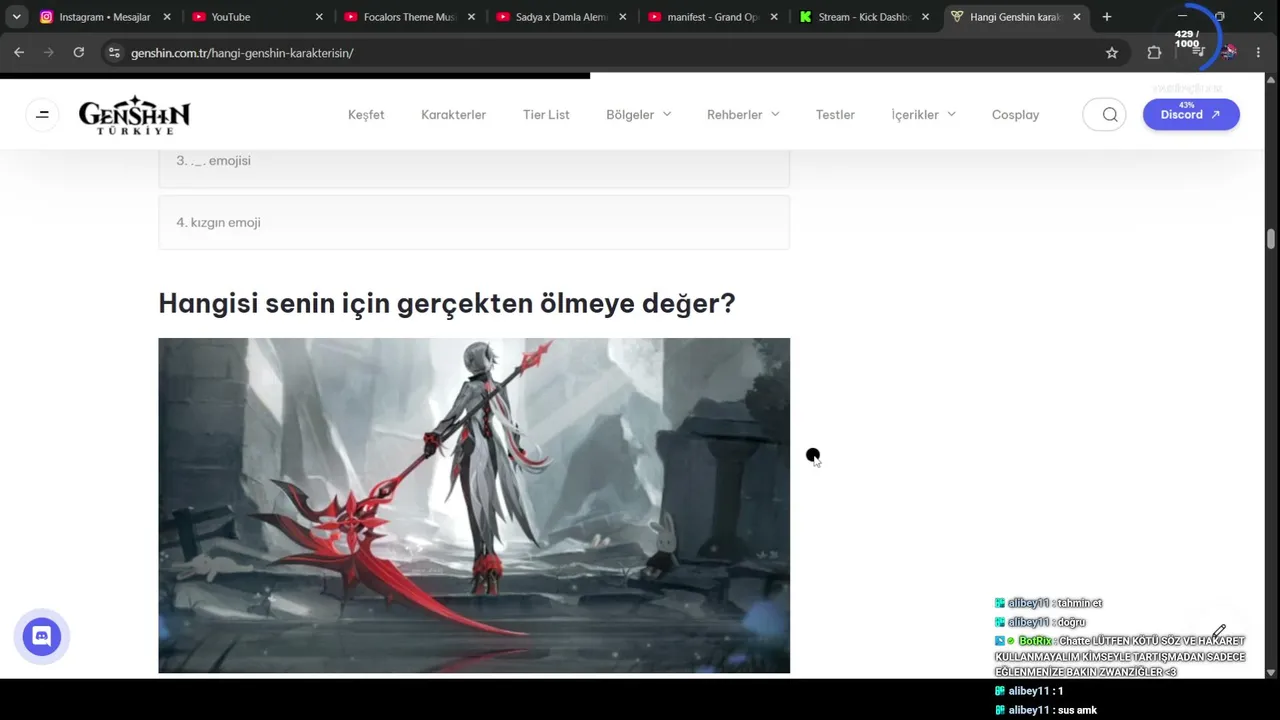Viewport: 1280px width, 720px height.
Task: Go back to the previous page
Action: (19, 53)
